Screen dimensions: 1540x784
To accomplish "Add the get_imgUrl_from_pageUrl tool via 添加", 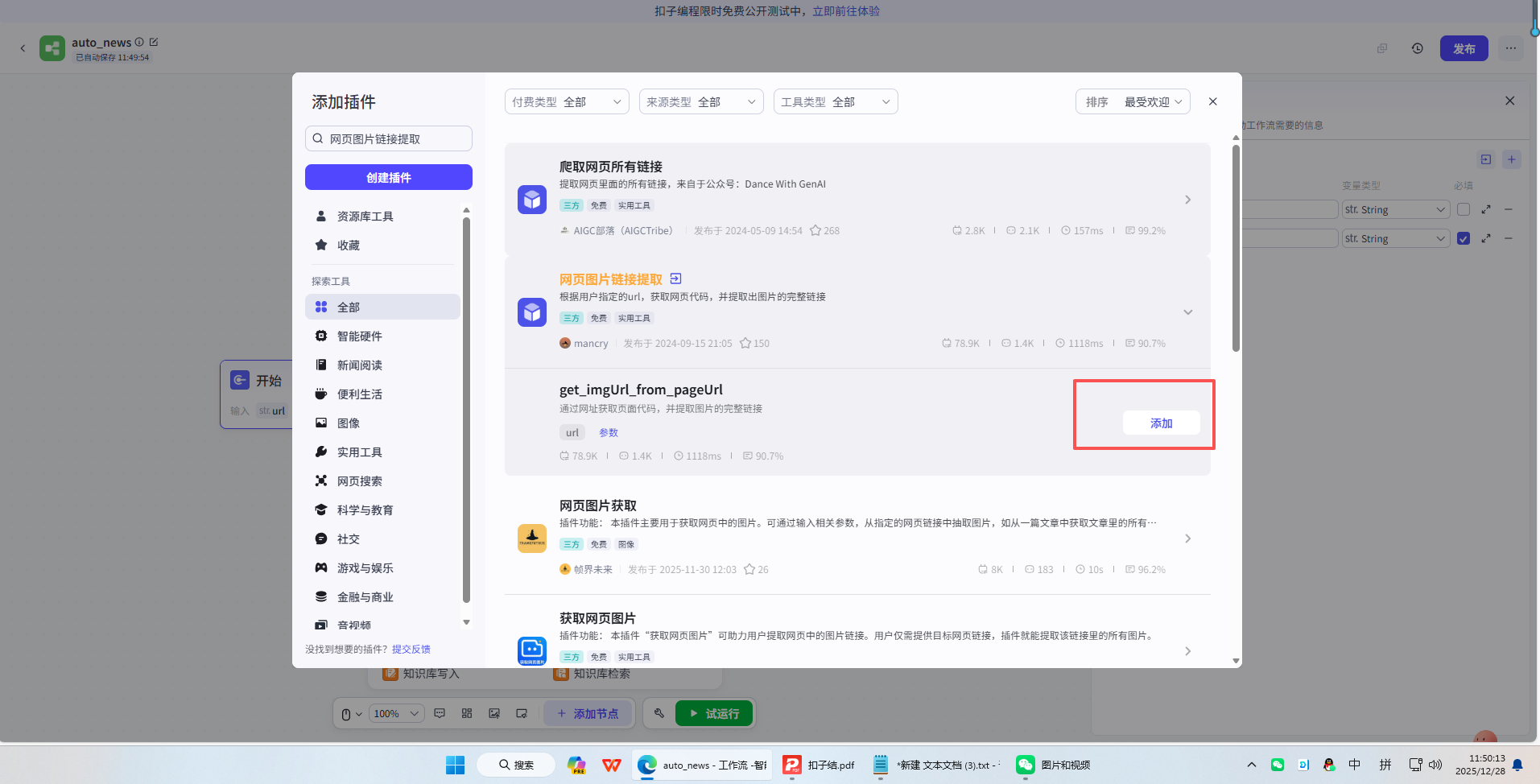I will coord(1160,423).
